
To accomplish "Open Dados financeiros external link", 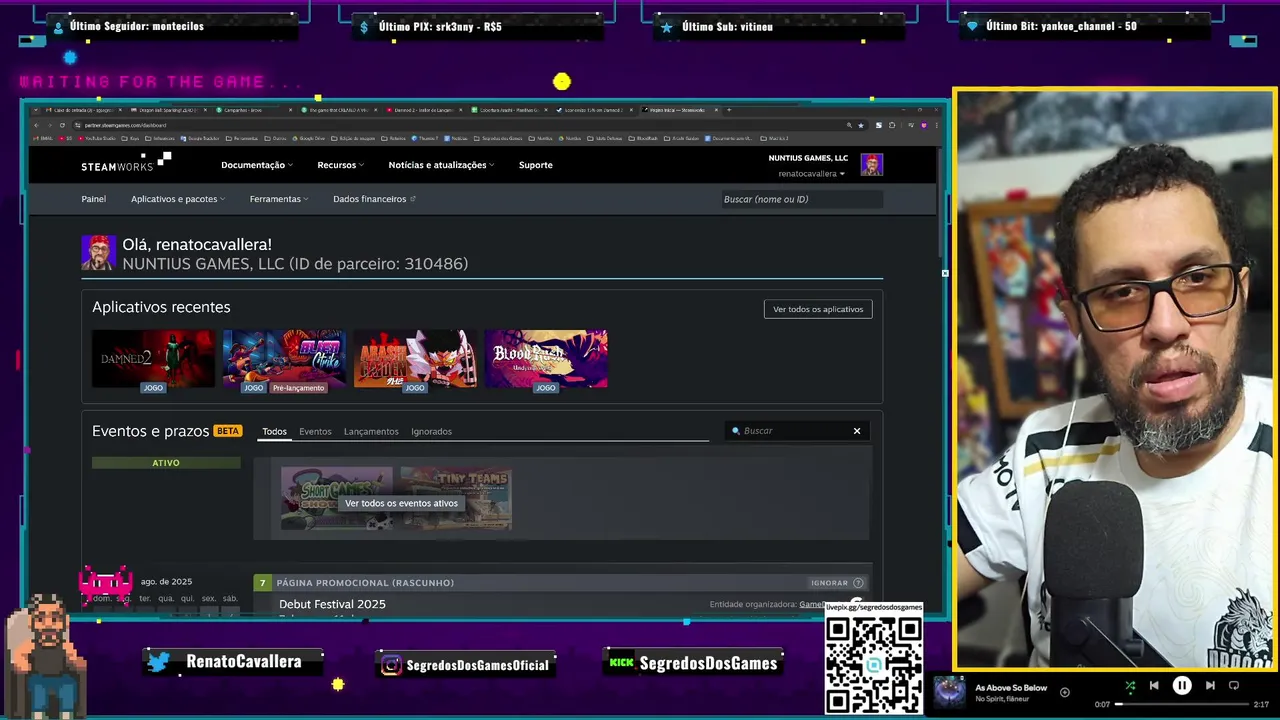I will click(x=374, y=199).
